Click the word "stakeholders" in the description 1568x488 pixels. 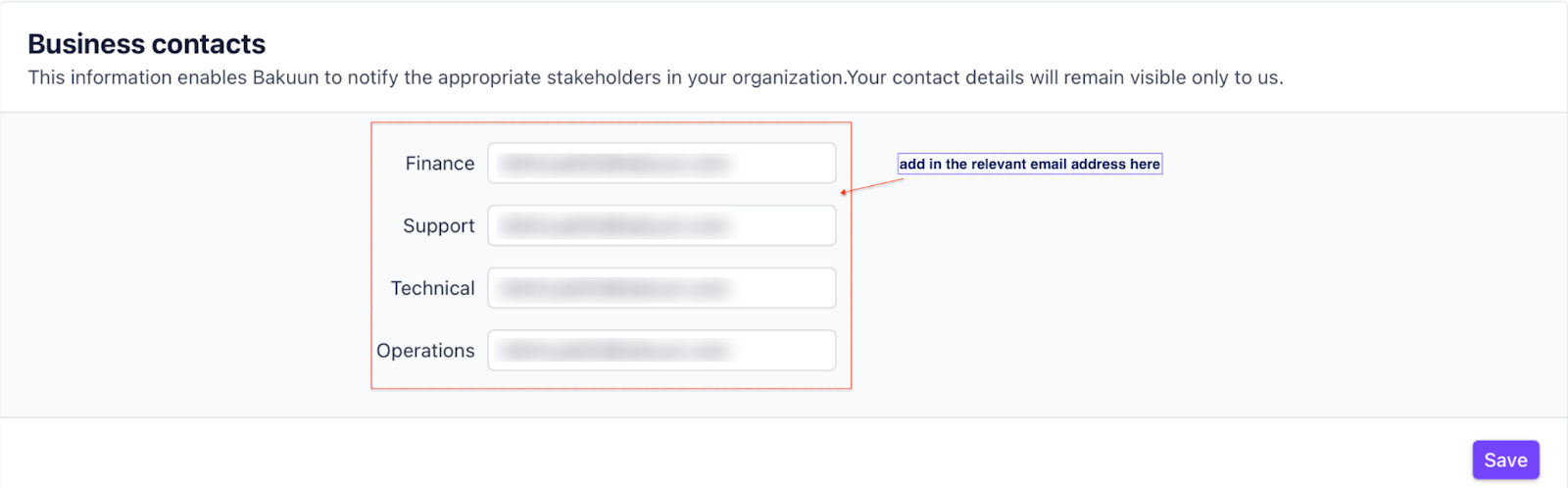603,77
